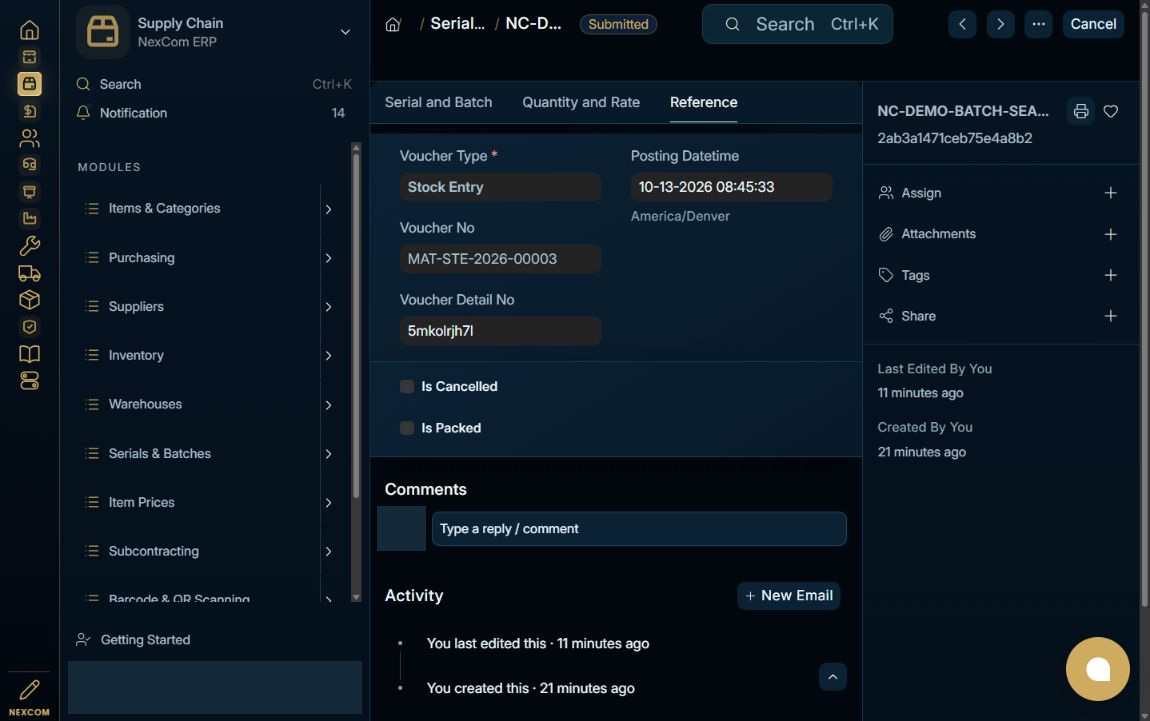
Task: Open the three-dots more menu
Action: (x=1038, y=24)
